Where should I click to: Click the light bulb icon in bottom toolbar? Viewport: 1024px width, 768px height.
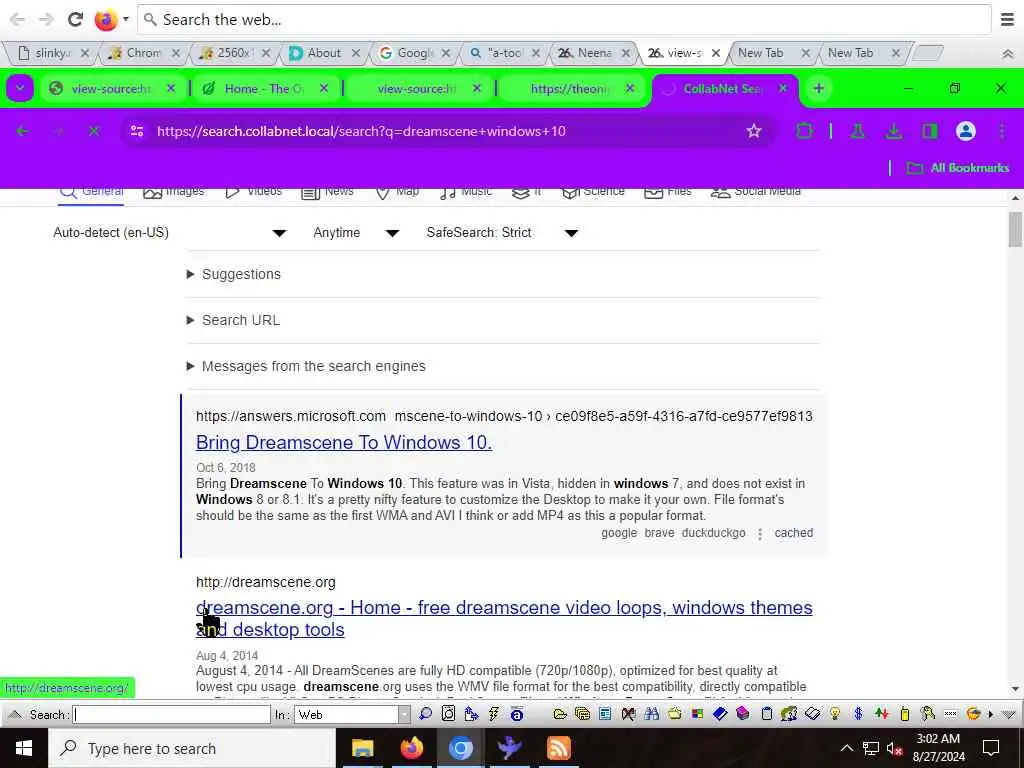click(835, 714)
